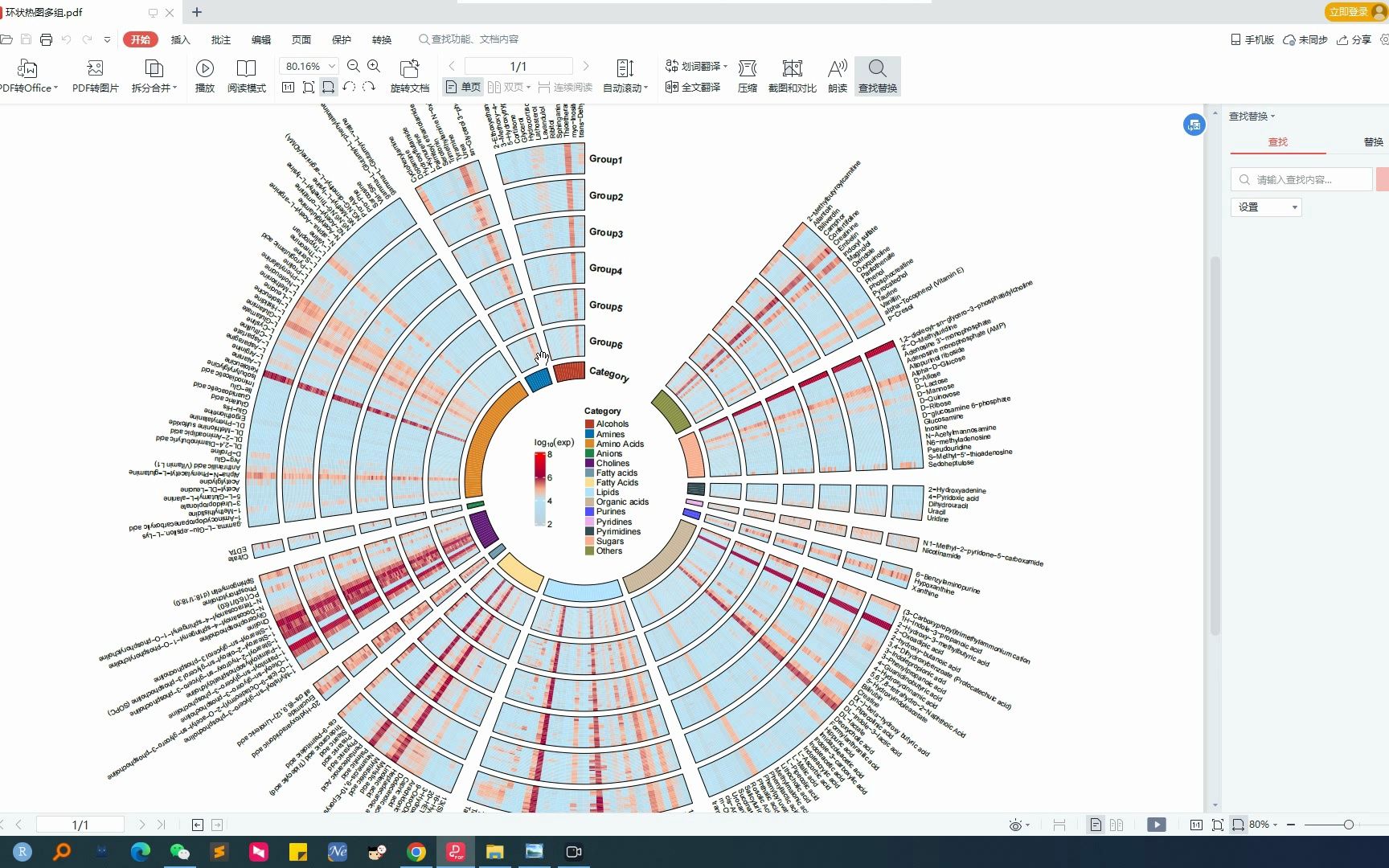Toggle double page view in status bar
Viewport: 1389px width, 868px height.
(x=1117, y=825)
